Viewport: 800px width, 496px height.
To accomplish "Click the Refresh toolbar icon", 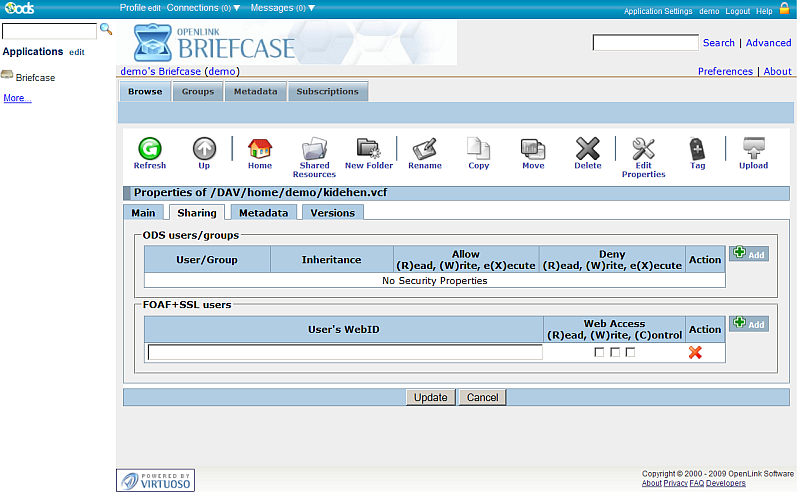I will tap(150, 149).
